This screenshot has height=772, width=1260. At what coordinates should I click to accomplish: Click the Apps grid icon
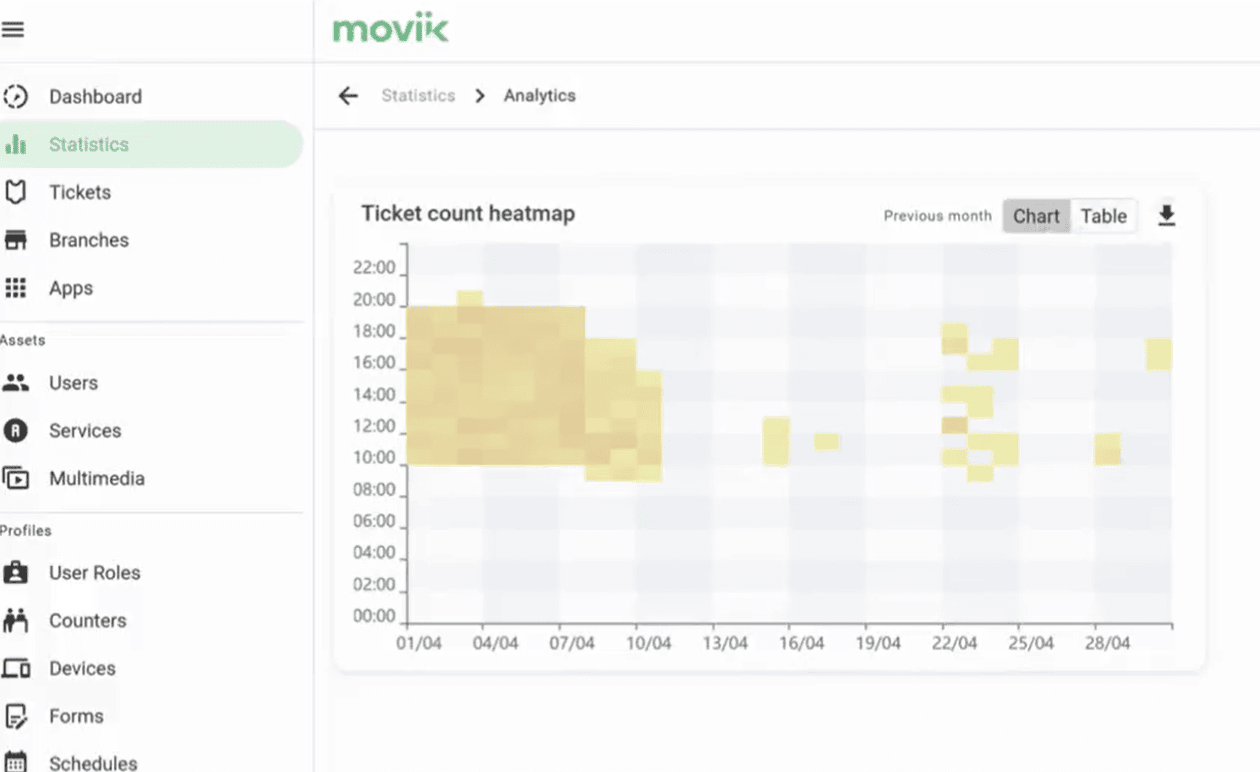tap(17, 288)
